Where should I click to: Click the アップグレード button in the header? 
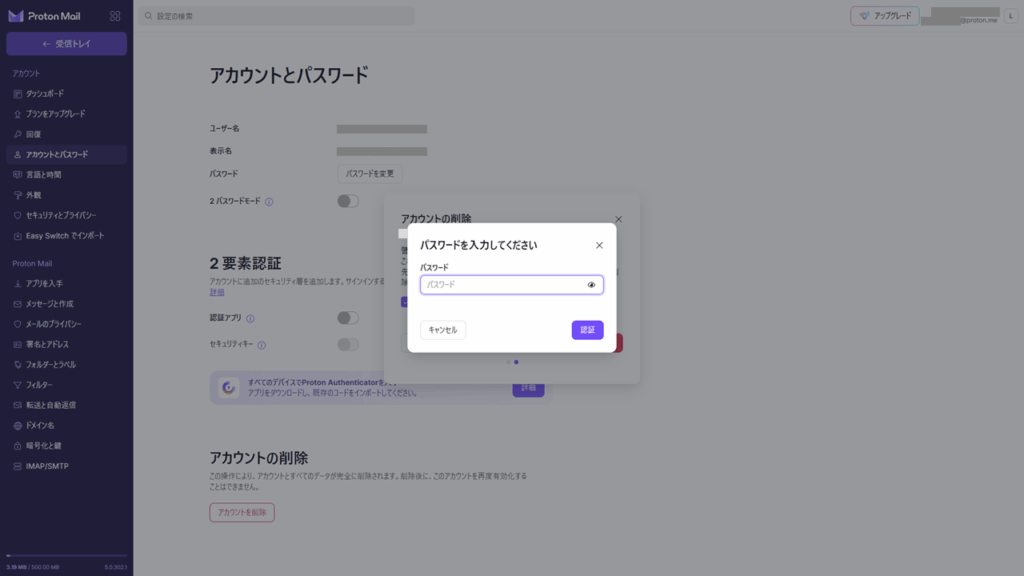coord(884,16)
